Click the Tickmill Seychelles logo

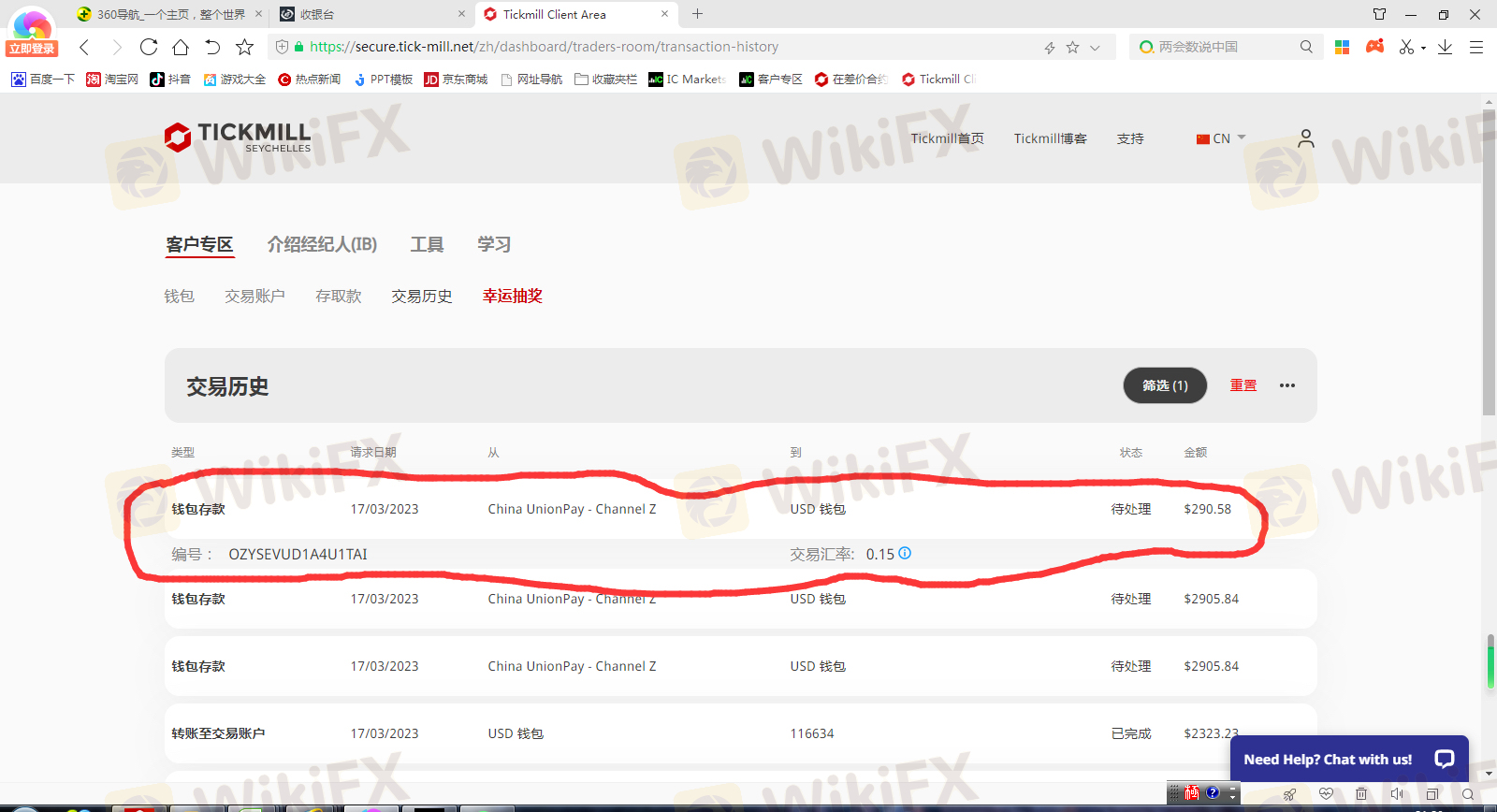click(x=238, y=138)
